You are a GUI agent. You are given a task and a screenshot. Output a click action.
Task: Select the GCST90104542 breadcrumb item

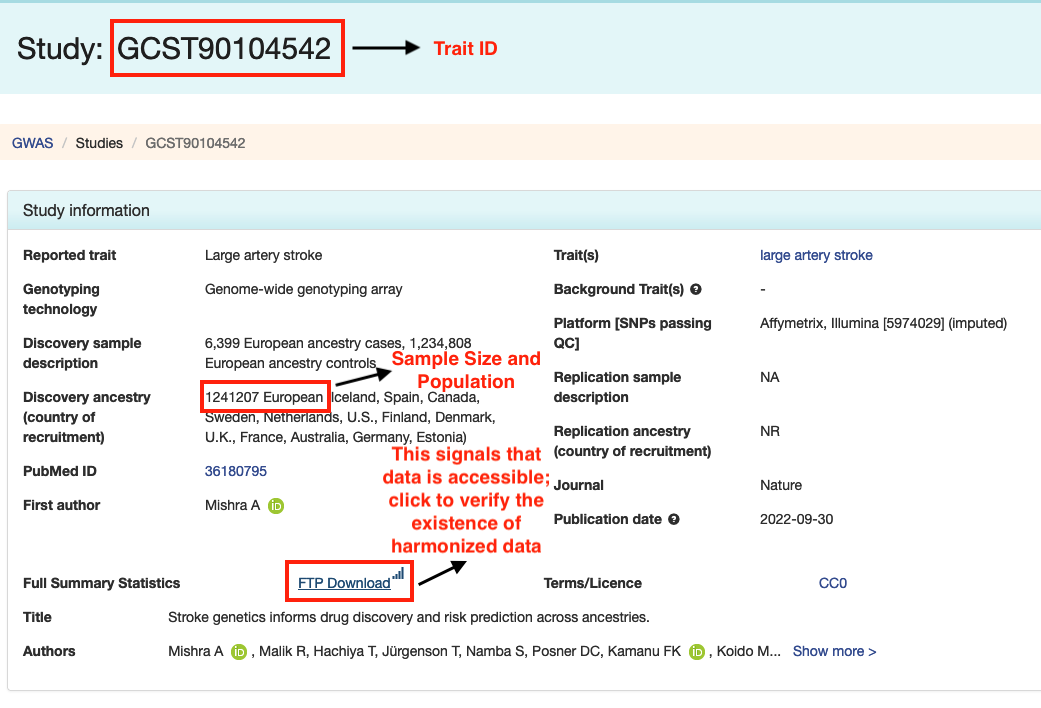pos(195,143)
